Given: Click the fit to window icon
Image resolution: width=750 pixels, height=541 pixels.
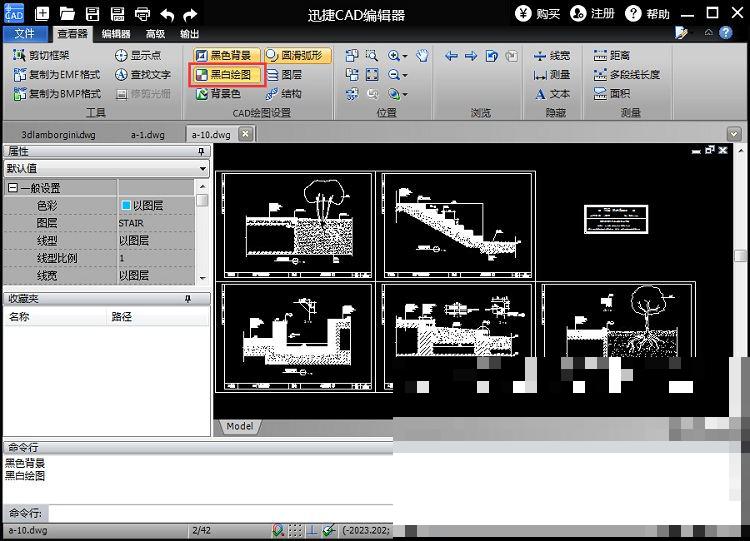Looking at the screenshot, I should (372, 75).
